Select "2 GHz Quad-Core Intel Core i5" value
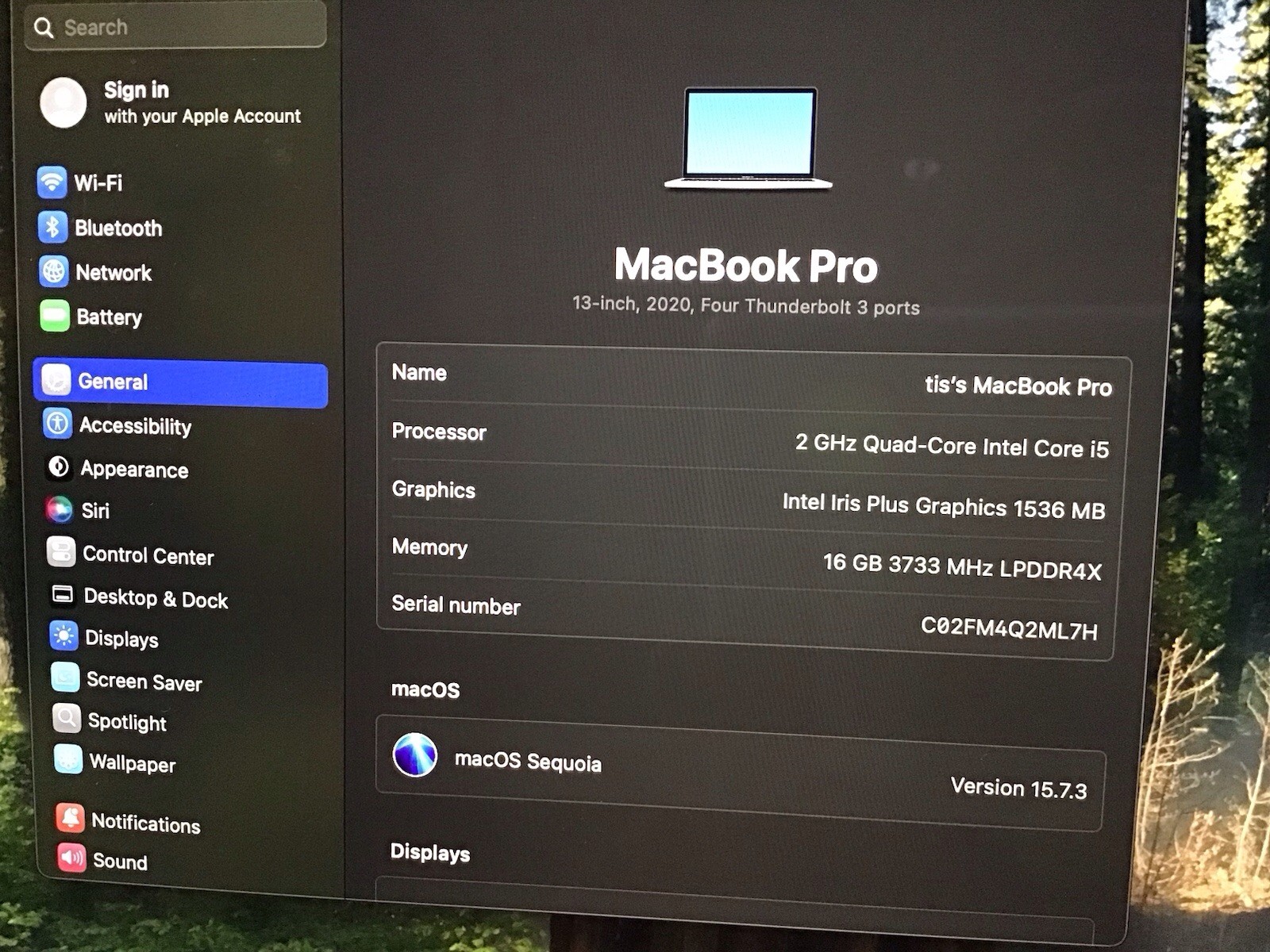The height and width of the screenshot is (952, 1270). tap(952, 446)
